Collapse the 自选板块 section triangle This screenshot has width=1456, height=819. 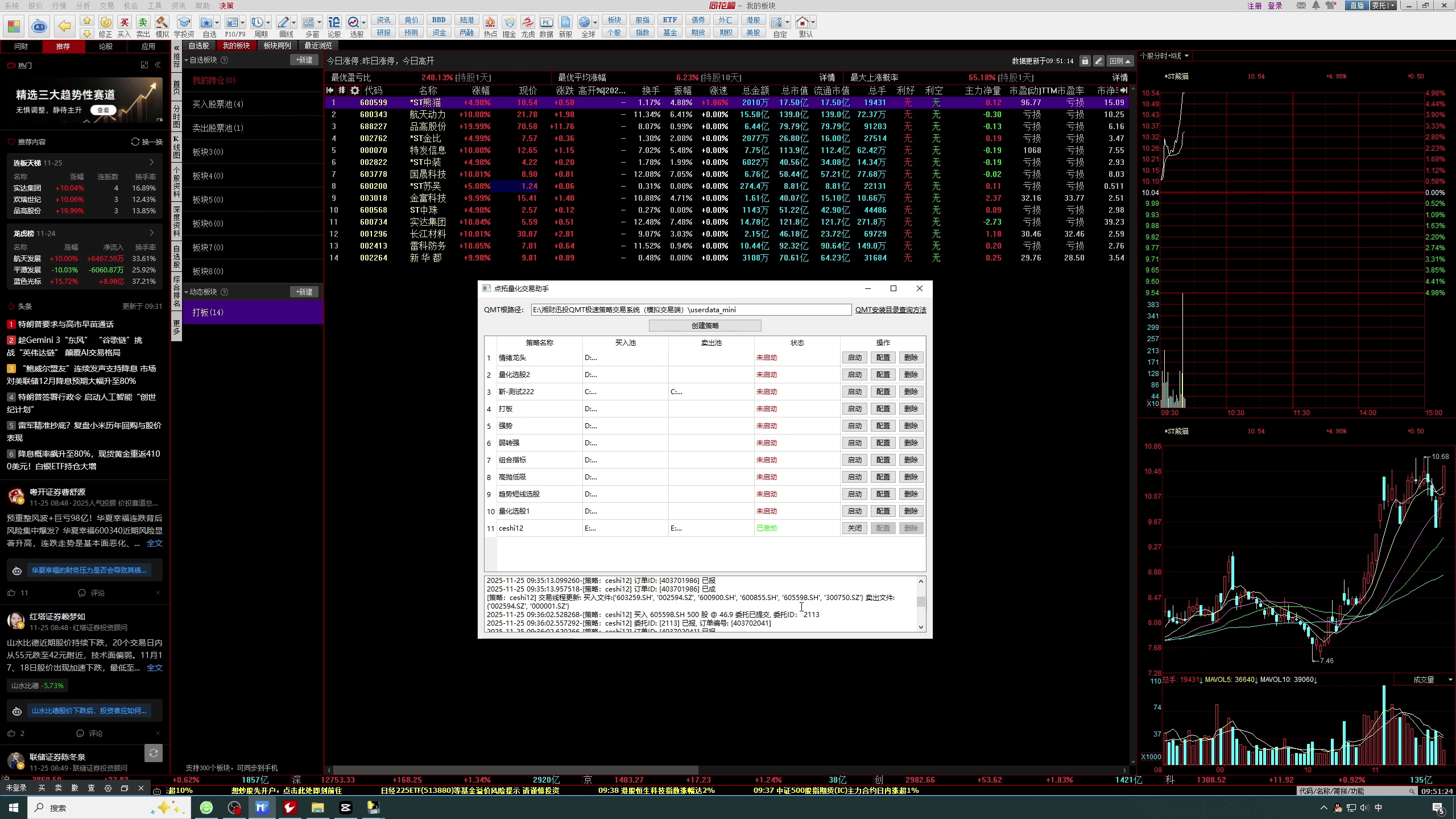186,60
